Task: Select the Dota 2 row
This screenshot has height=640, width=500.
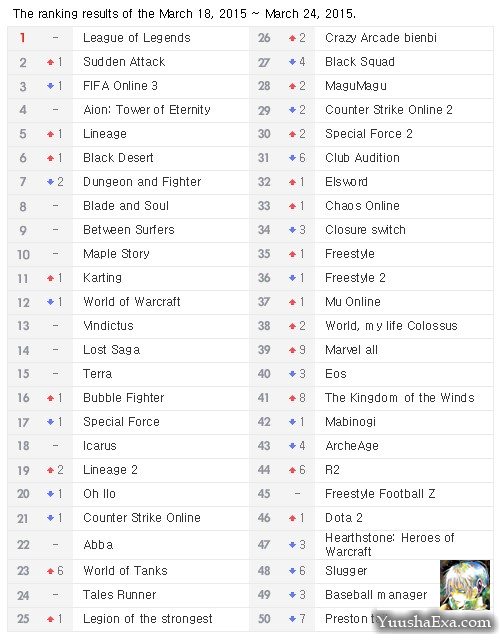Action: (x=371, y=518)
